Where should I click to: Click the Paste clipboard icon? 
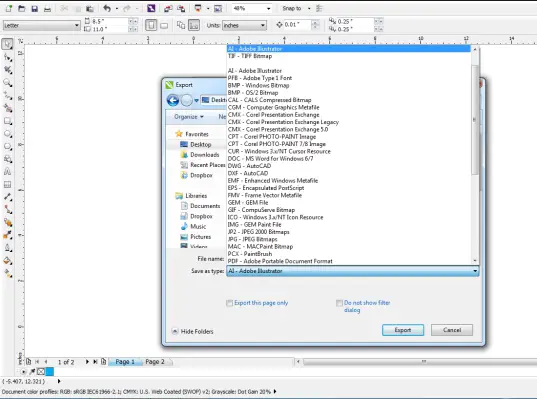click(x=90, y=8)
